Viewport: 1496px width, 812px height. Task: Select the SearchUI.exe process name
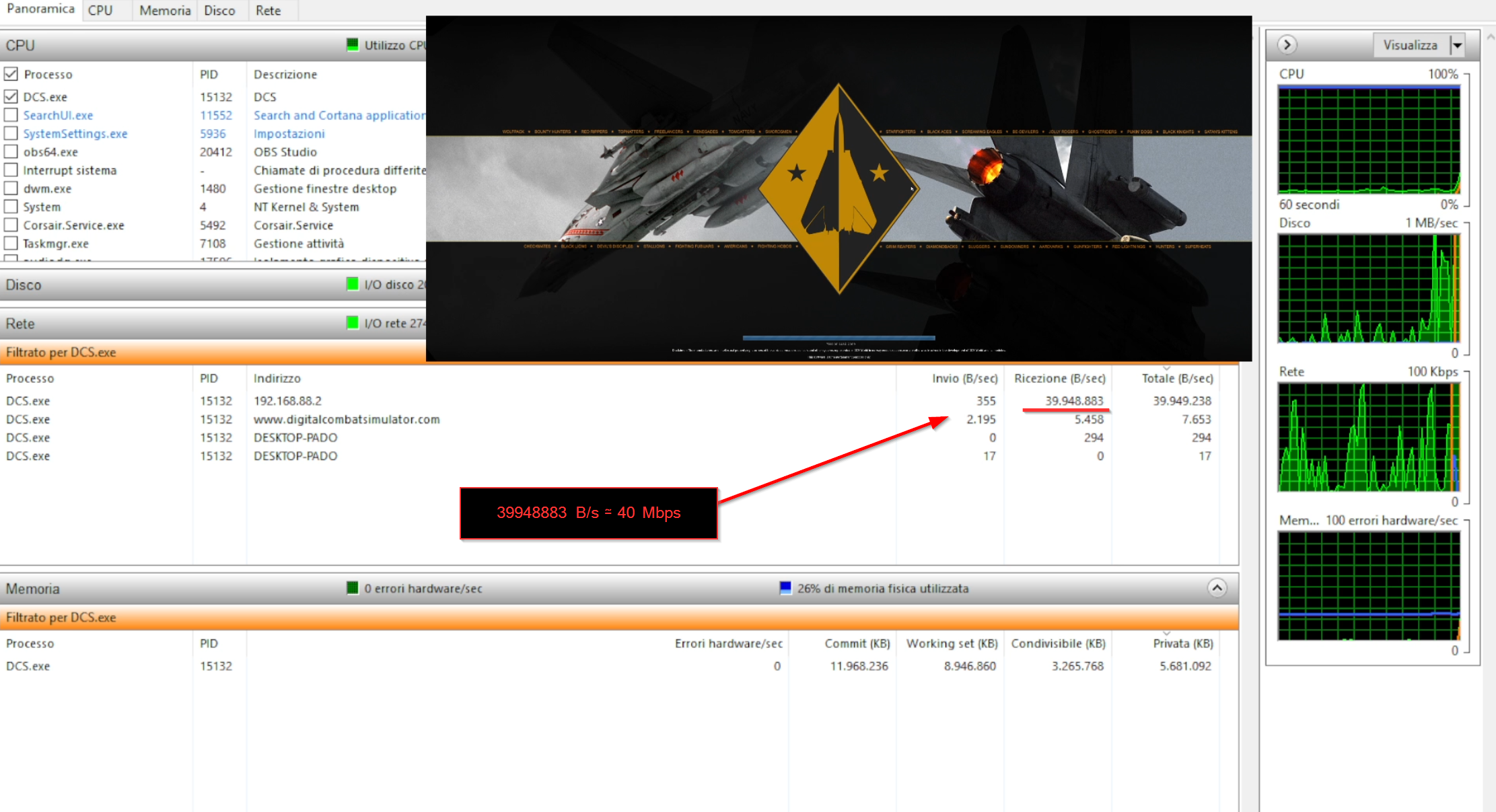coord(58,115)
